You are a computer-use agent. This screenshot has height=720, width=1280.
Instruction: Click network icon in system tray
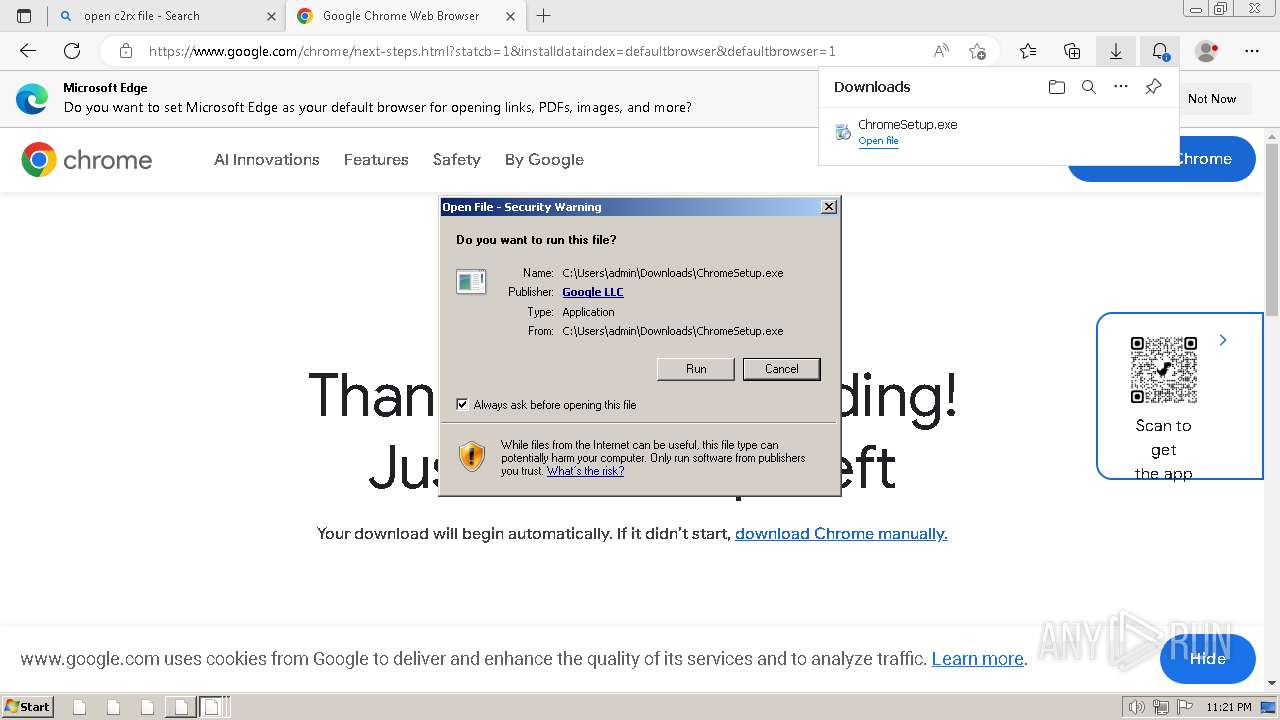point(1161,707)
